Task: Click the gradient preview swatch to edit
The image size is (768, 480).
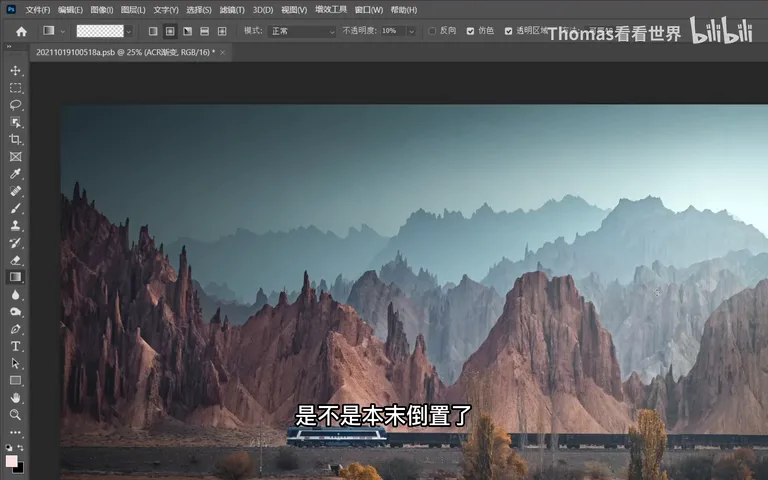Action: 100,31
